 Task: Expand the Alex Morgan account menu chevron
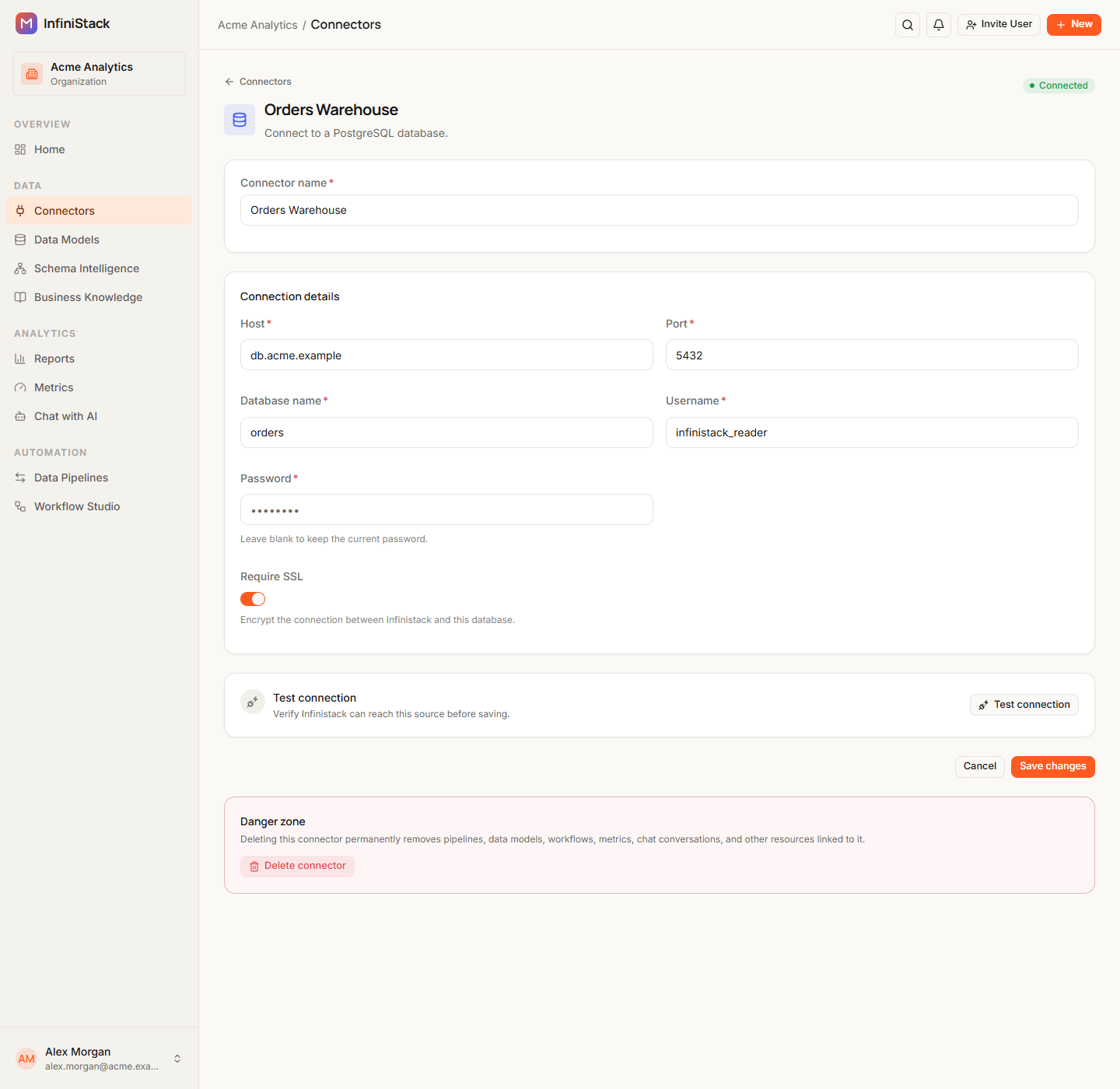177,1059
